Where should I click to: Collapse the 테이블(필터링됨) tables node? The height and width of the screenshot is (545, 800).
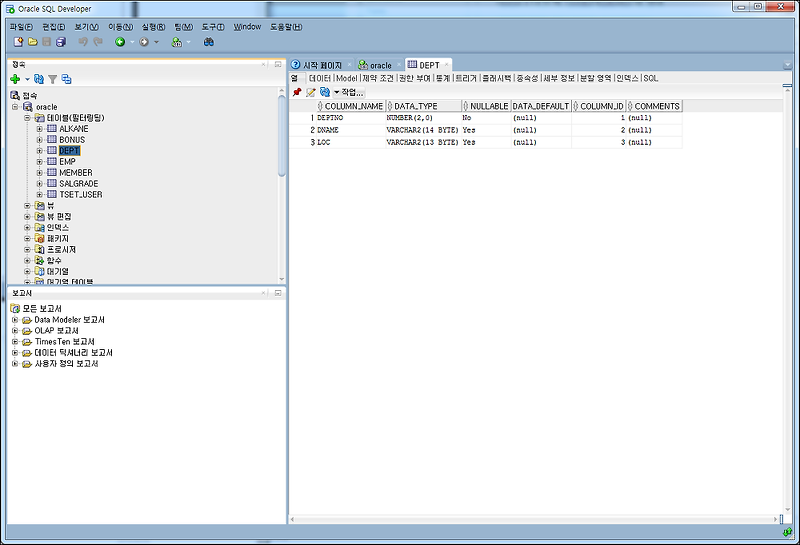click(x=28, y=118)
